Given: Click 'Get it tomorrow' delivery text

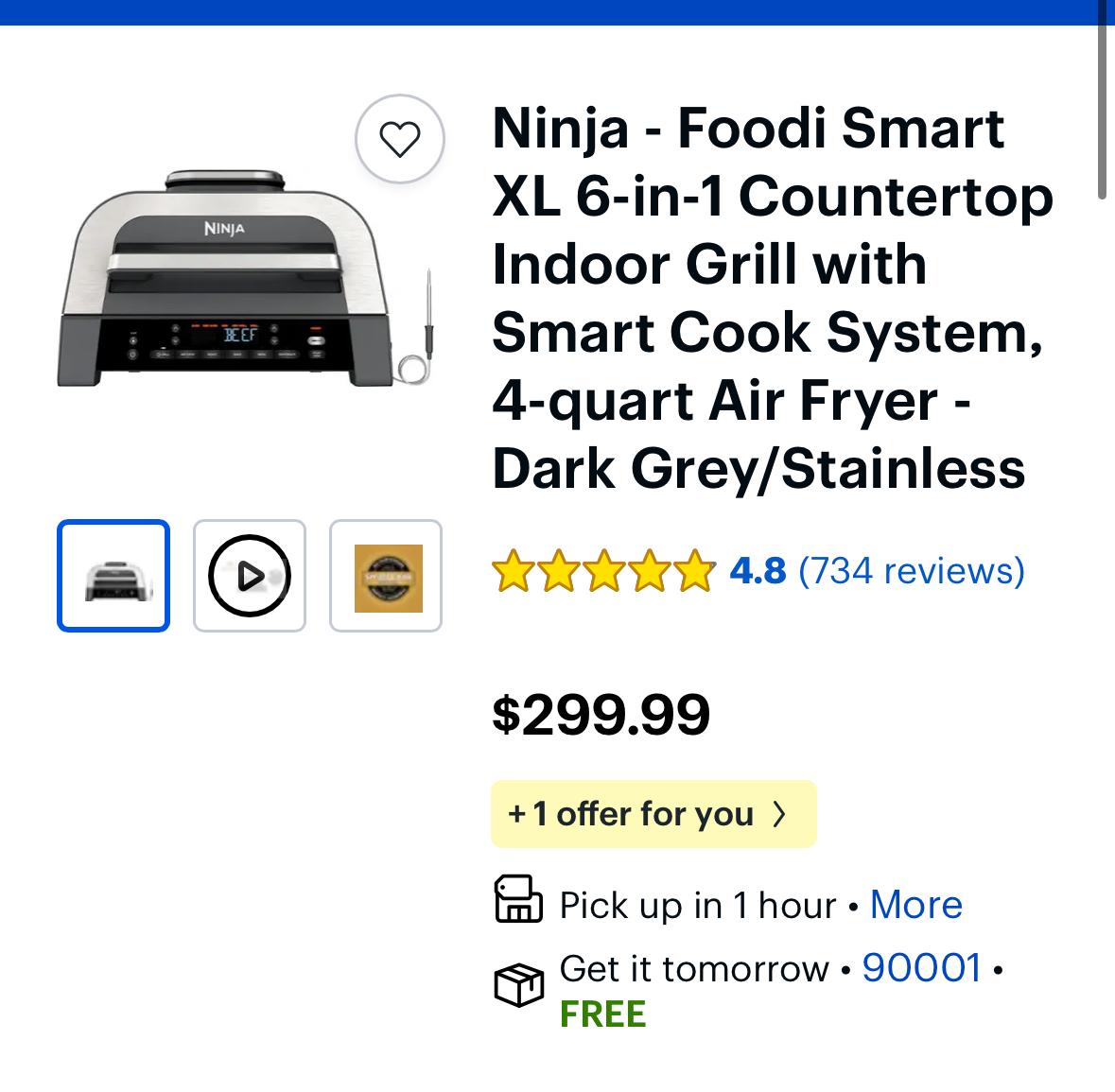Looking at the screenshot, I should click(694, 968).
